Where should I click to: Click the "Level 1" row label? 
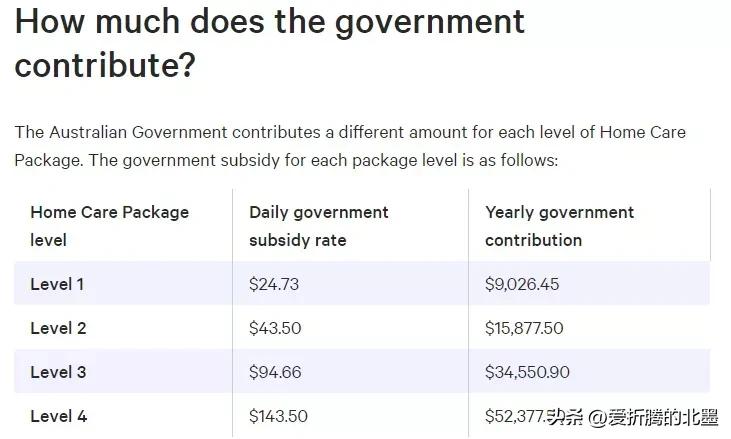[57, 284]
